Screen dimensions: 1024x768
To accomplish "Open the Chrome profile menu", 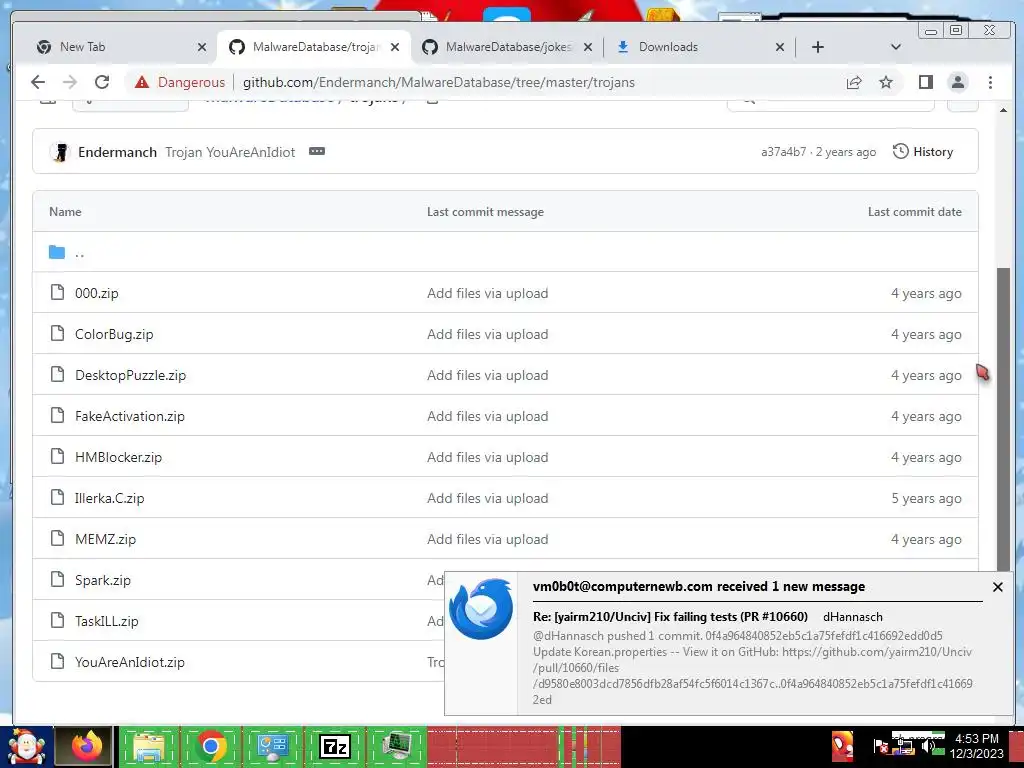I will click(958, 82).
